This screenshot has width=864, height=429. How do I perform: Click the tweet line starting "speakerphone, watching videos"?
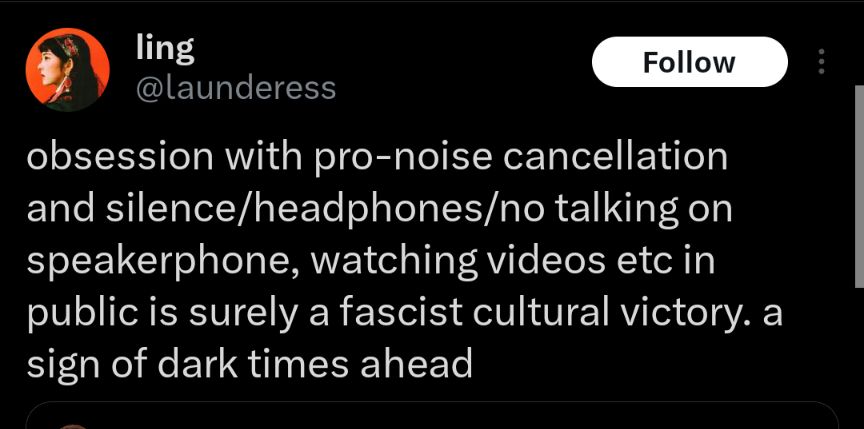tap(371, 262)
